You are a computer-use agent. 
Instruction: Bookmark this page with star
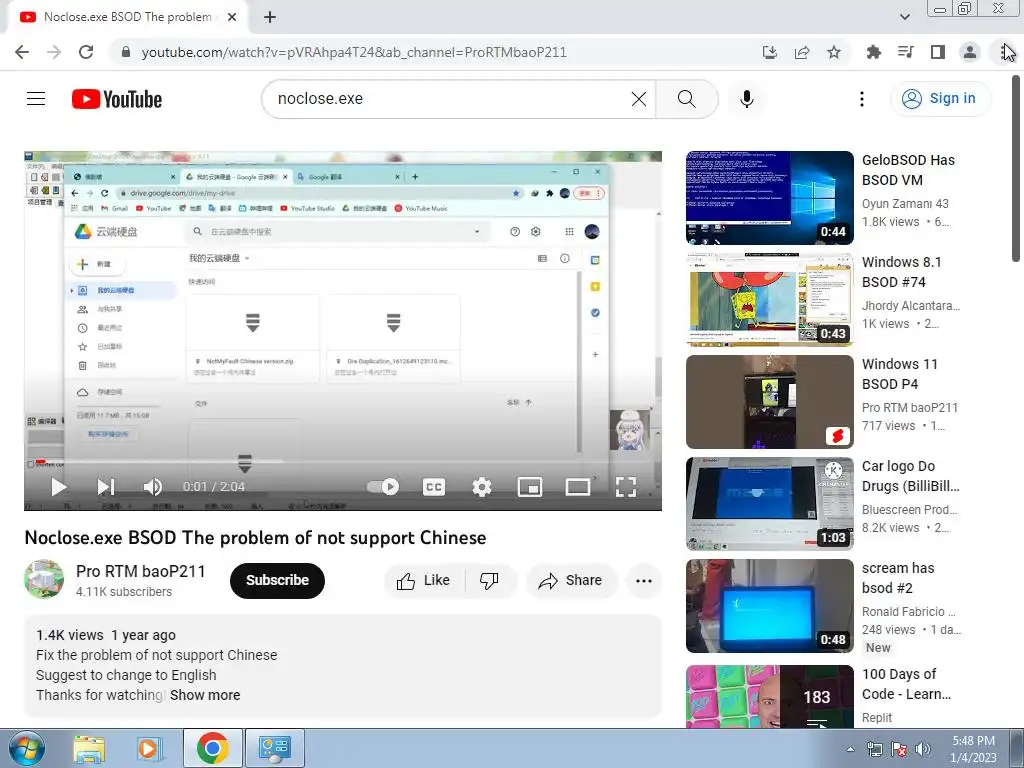click(834, 52)
